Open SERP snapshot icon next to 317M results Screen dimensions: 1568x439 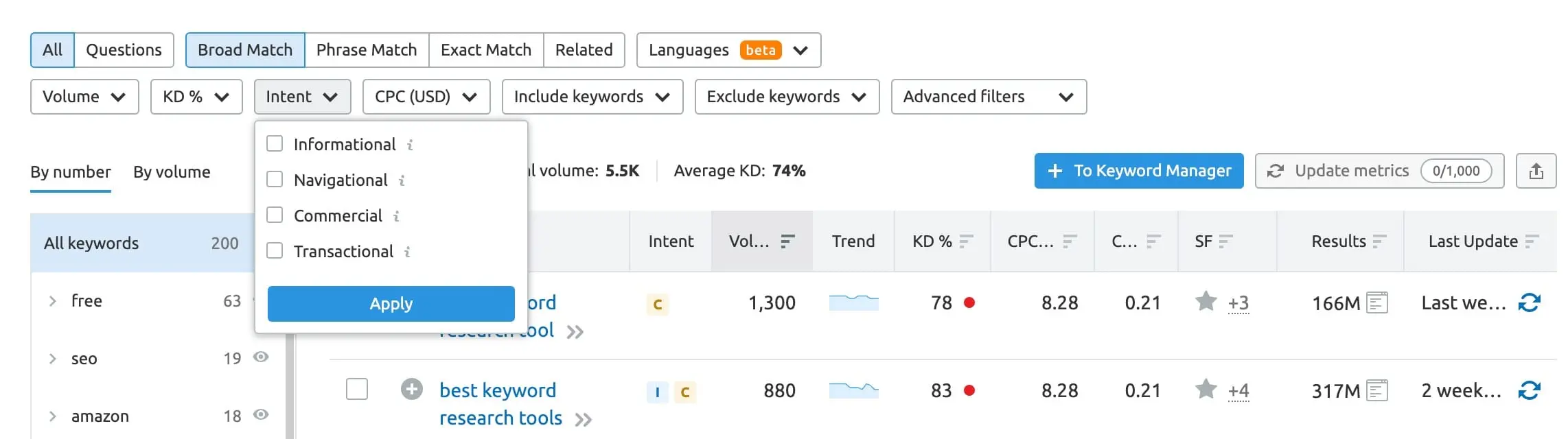click(1376, 390)
